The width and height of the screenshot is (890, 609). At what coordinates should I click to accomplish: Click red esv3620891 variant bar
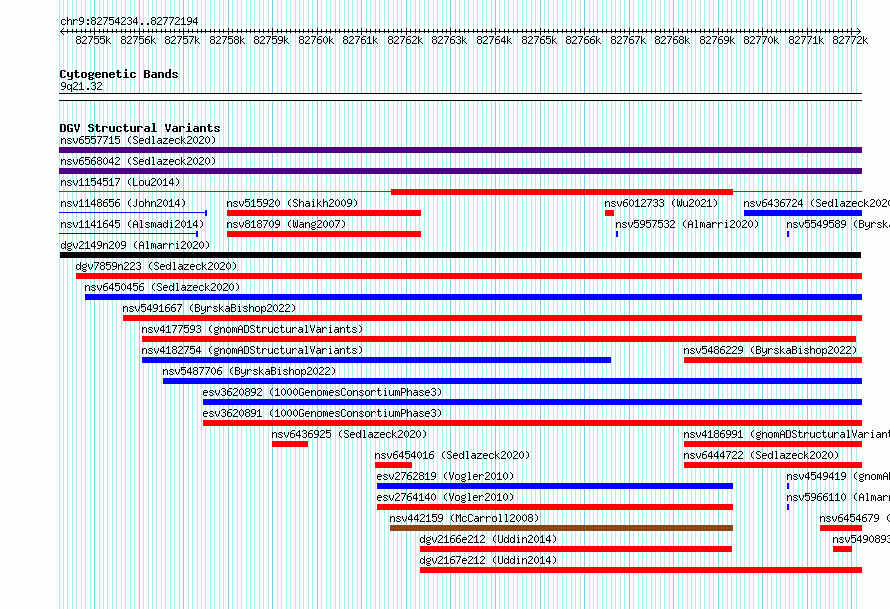[x=532, y=423]
